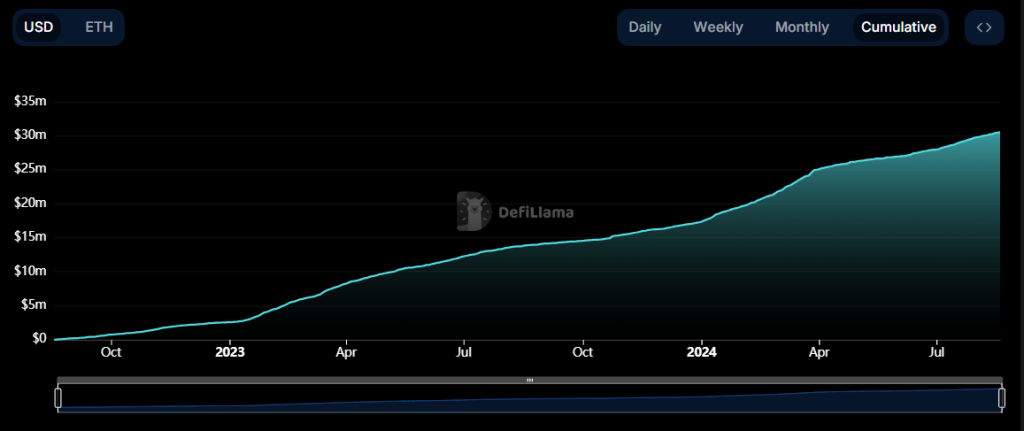Click the $15m y-axis label

tap(31, 237)
